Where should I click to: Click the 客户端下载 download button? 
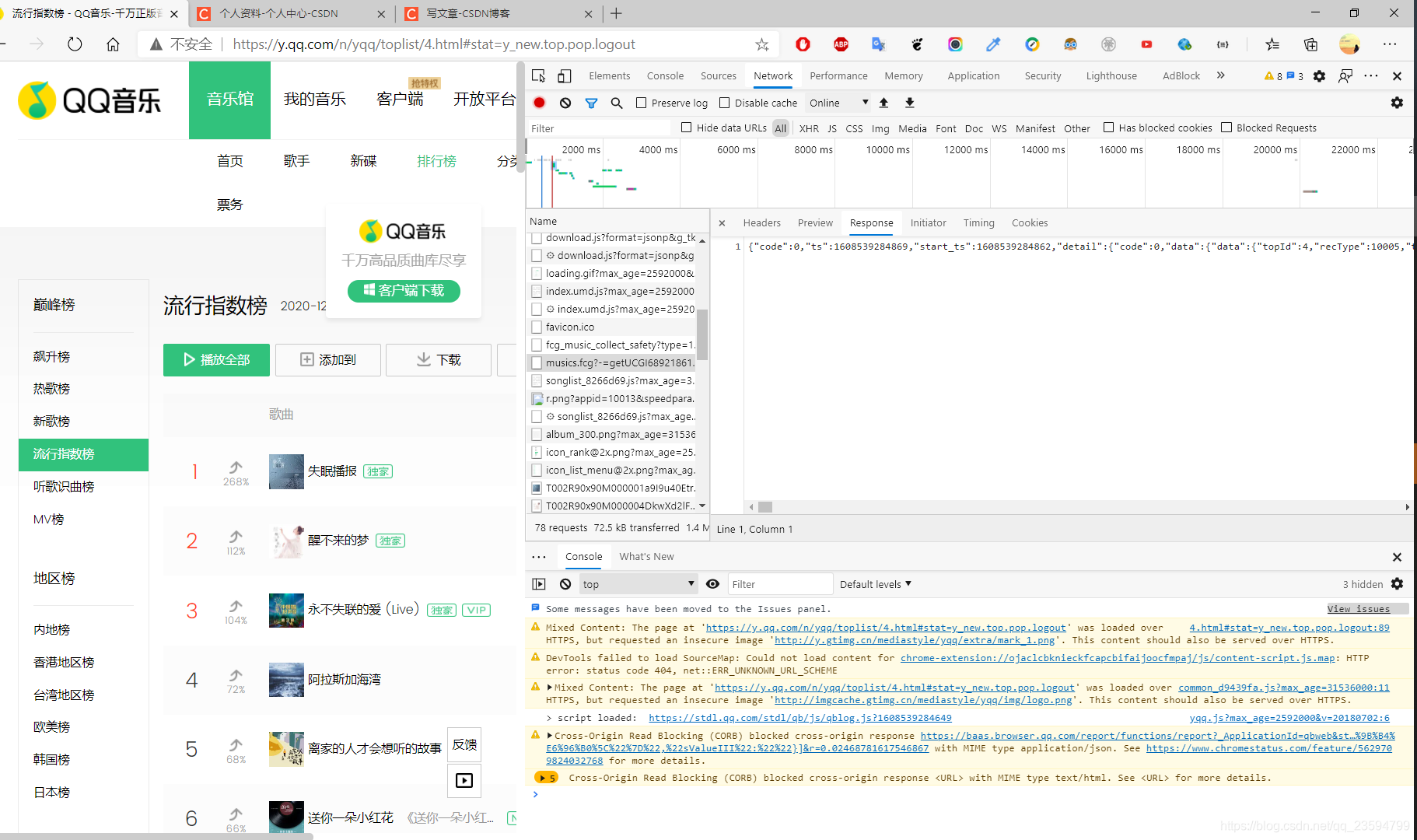click(404, 290)
